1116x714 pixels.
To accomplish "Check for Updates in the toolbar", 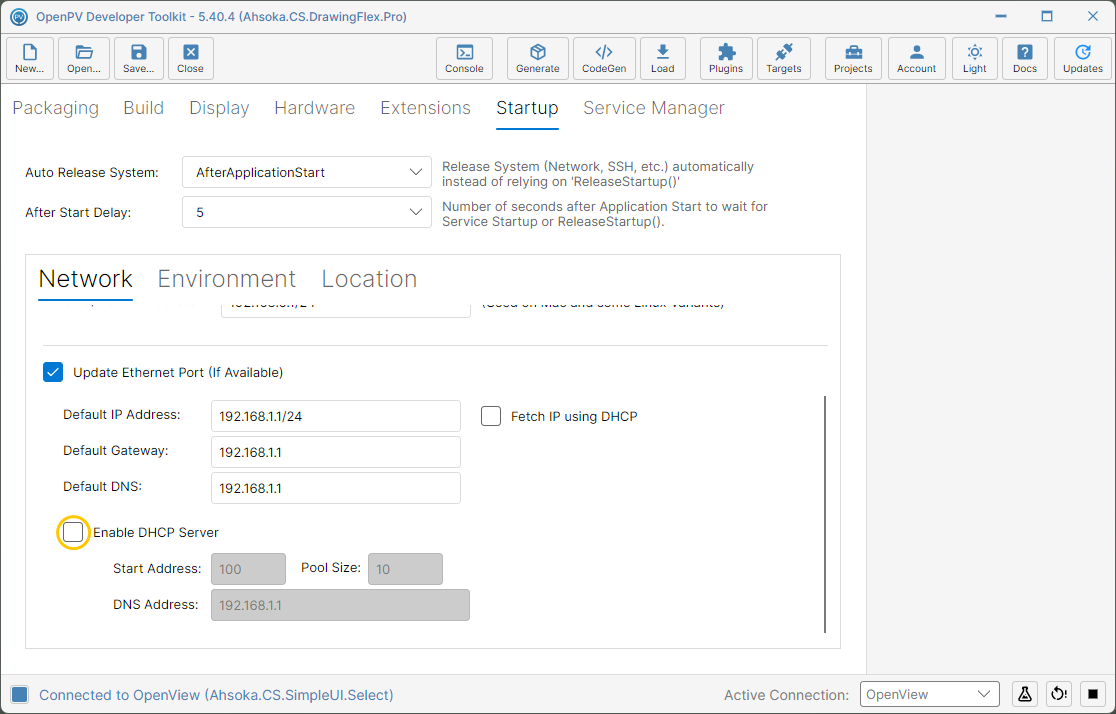I will 1083,58.
